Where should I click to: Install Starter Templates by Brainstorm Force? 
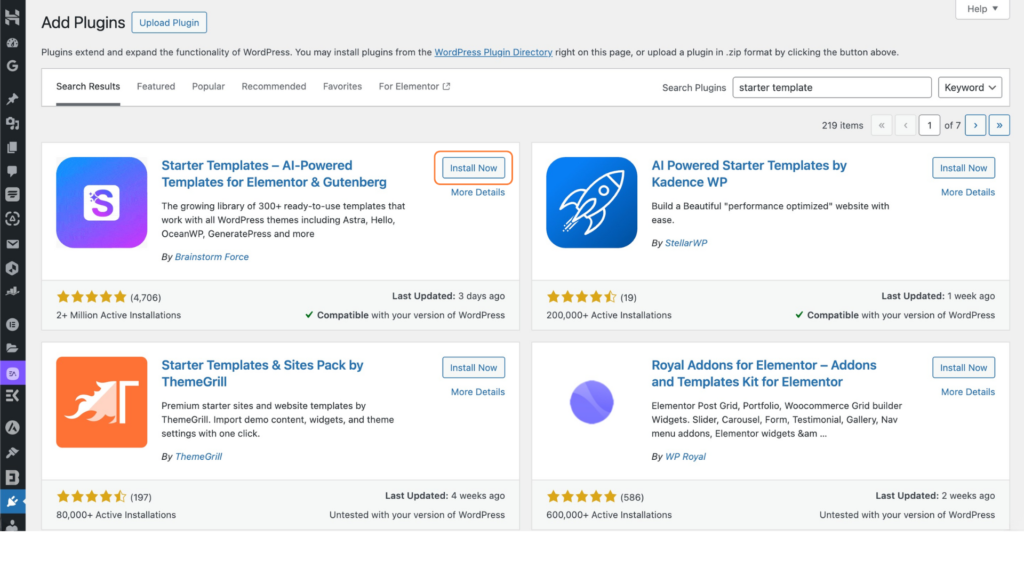click(473, 168)
